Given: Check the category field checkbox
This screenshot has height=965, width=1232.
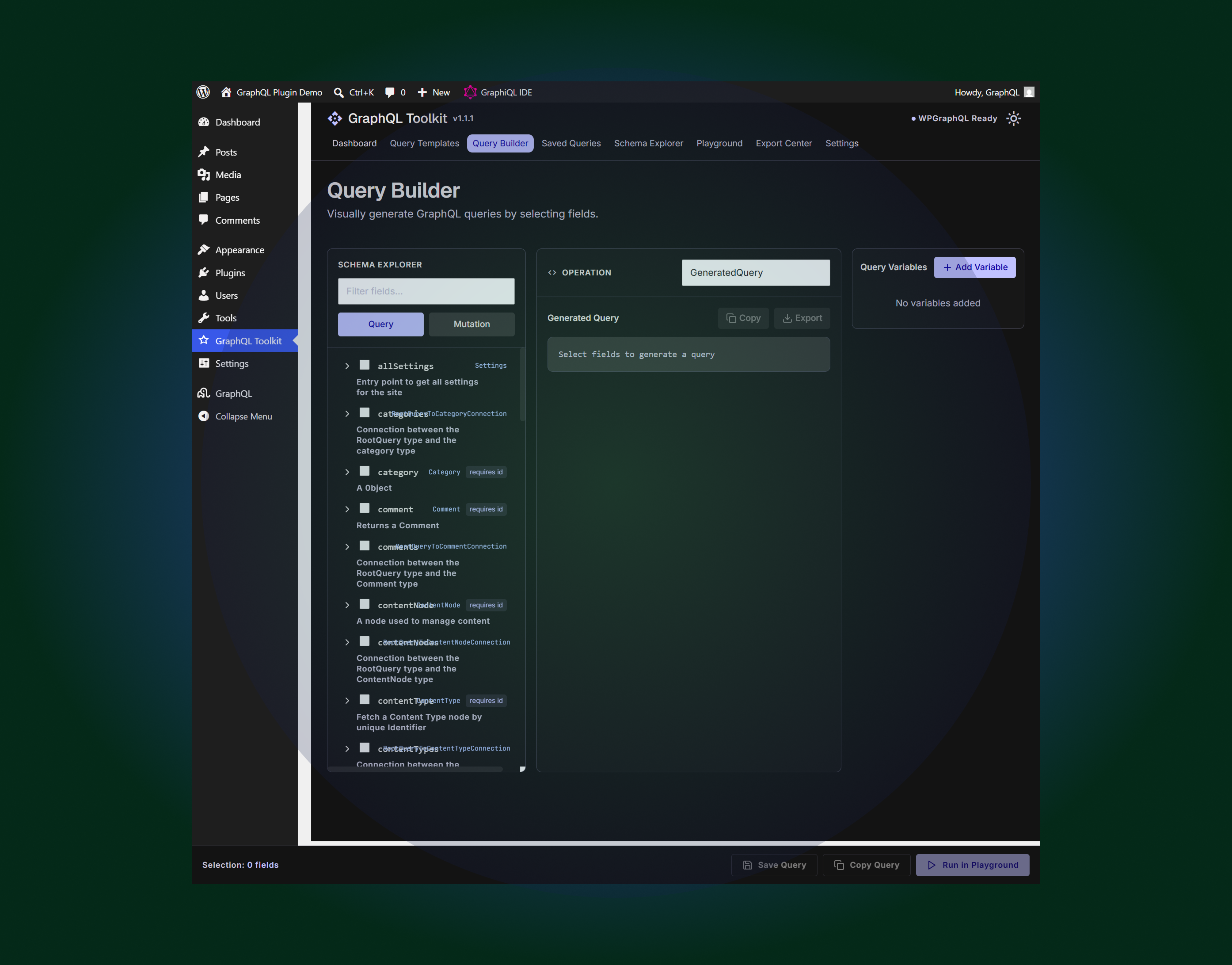Looking at the screenshot, I should pos(365,471).
